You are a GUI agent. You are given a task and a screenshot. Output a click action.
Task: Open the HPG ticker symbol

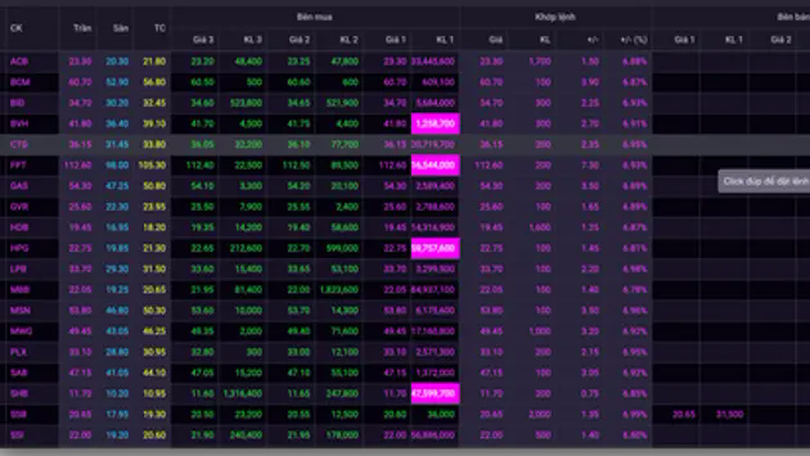pos(19,248)
